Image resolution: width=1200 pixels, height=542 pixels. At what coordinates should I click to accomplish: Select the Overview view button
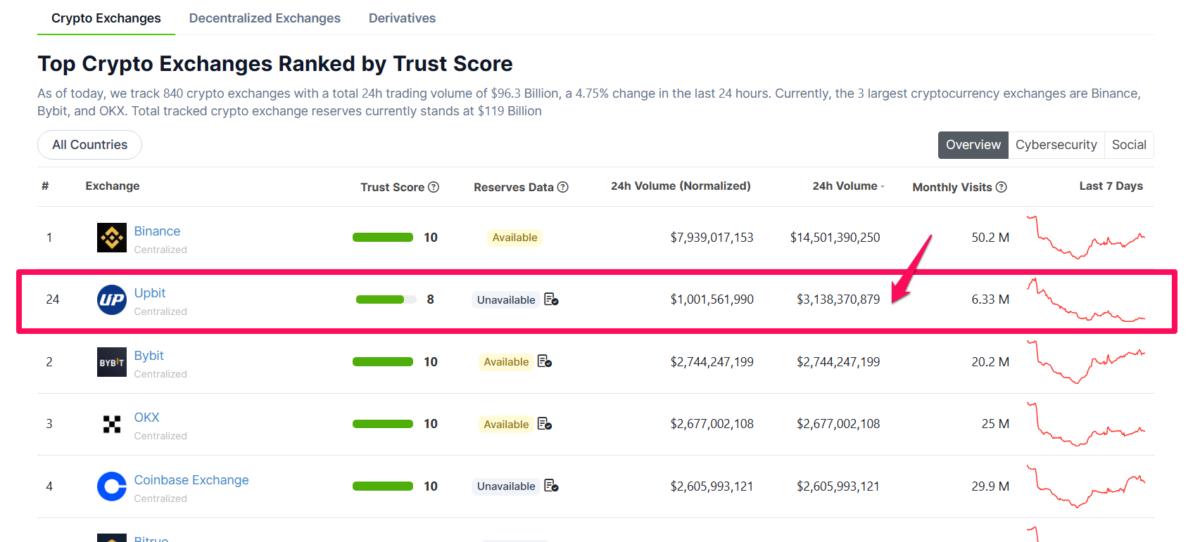coord(973,145)
